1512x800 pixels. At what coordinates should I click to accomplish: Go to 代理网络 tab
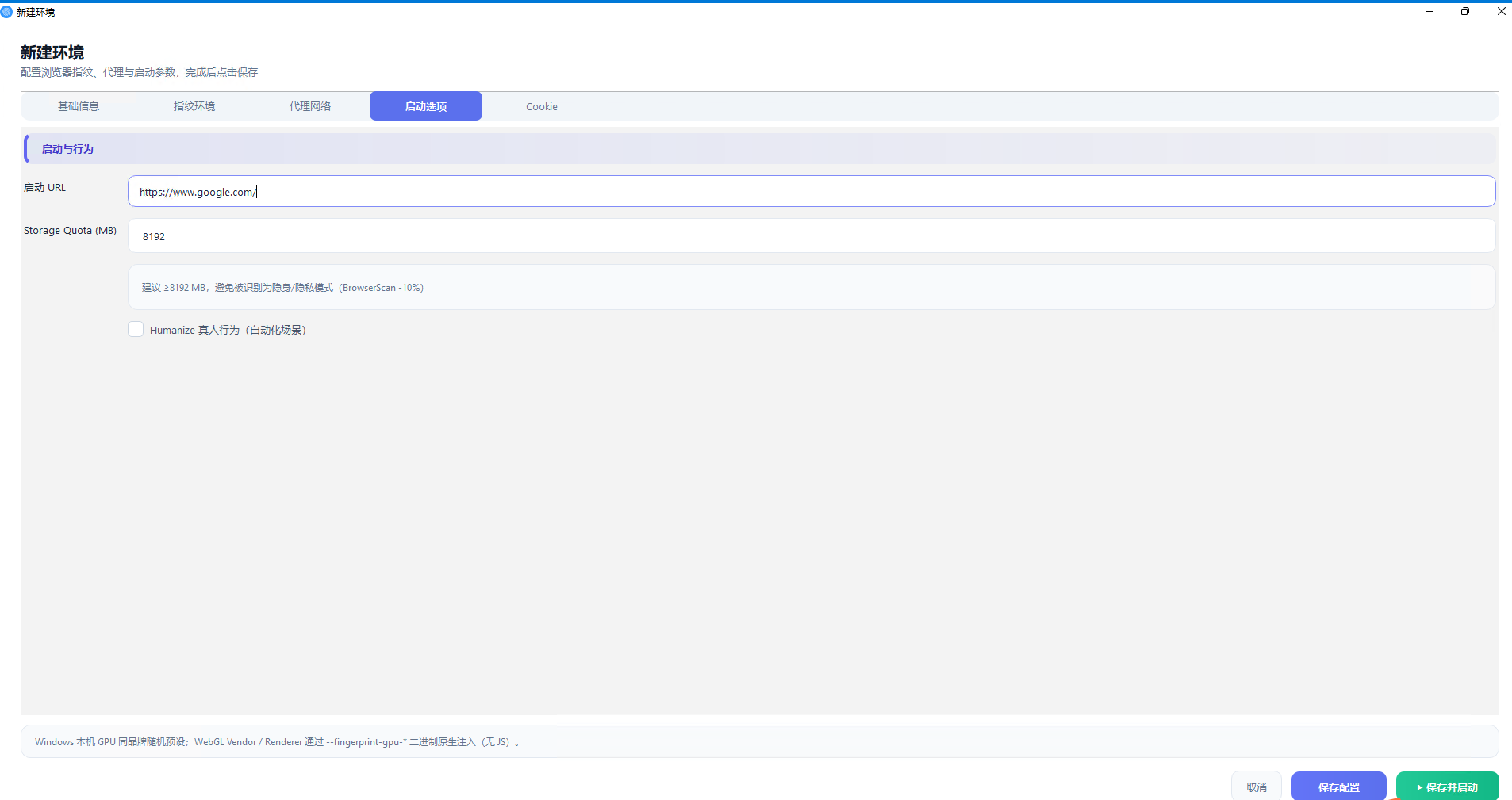(310, 106)
